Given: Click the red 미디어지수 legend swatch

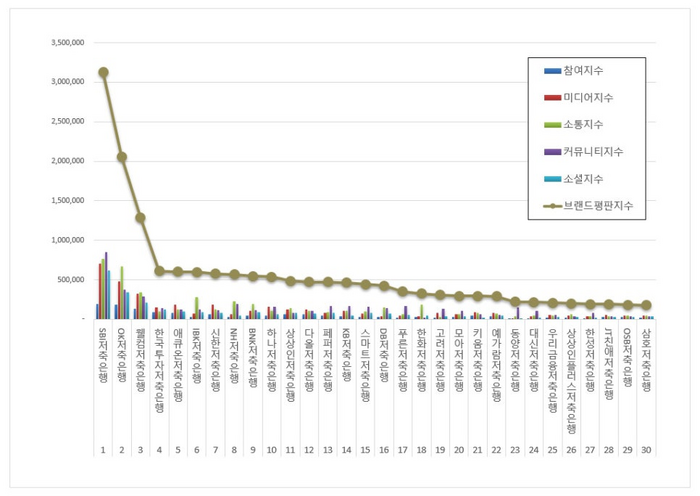Looking at the screenshot, I should pos(552,98).
